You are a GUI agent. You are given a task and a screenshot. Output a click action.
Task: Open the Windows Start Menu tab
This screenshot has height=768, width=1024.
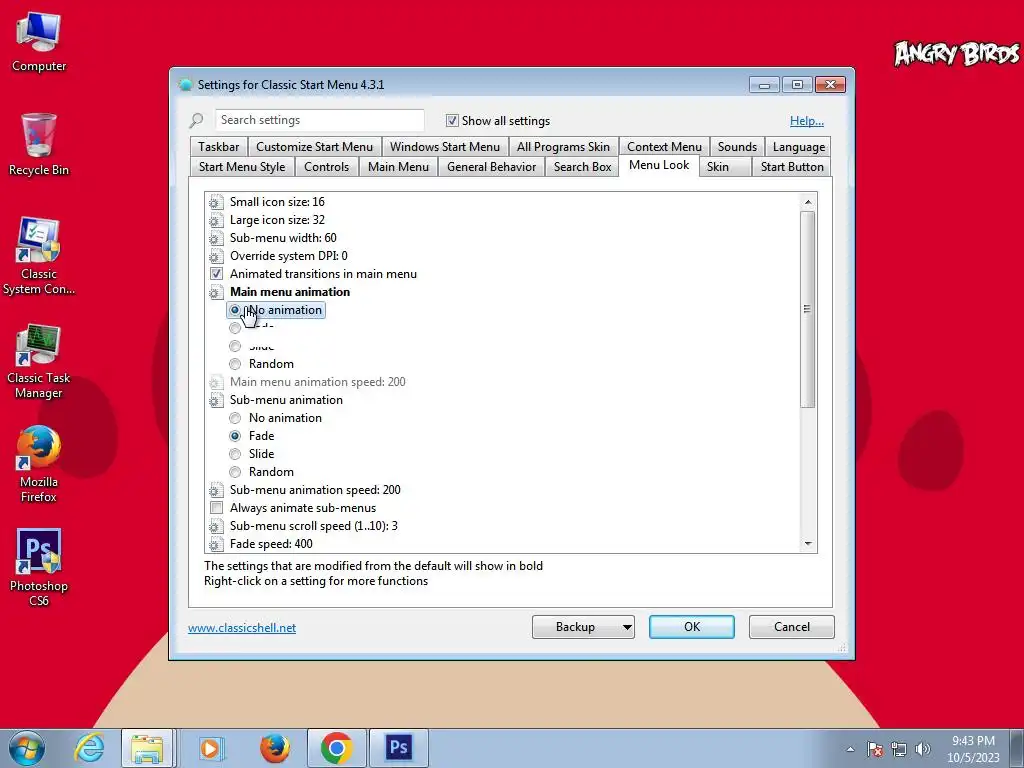pyautogui.click(x=445, y=147)
